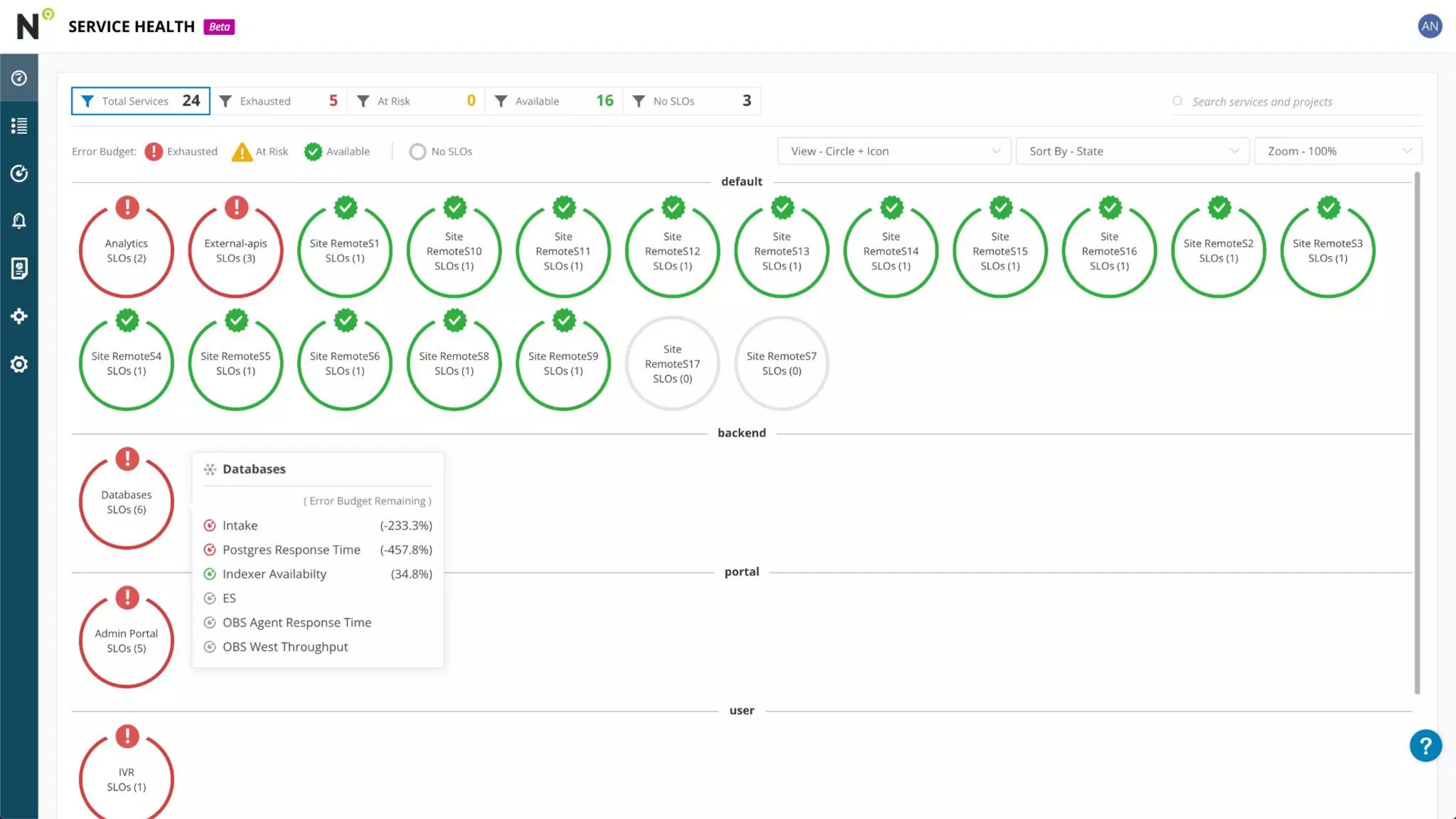Open the settings gear sidebar icon
Image resolution: width=1456 pixels, height=819 pixels.
point(19,364)
